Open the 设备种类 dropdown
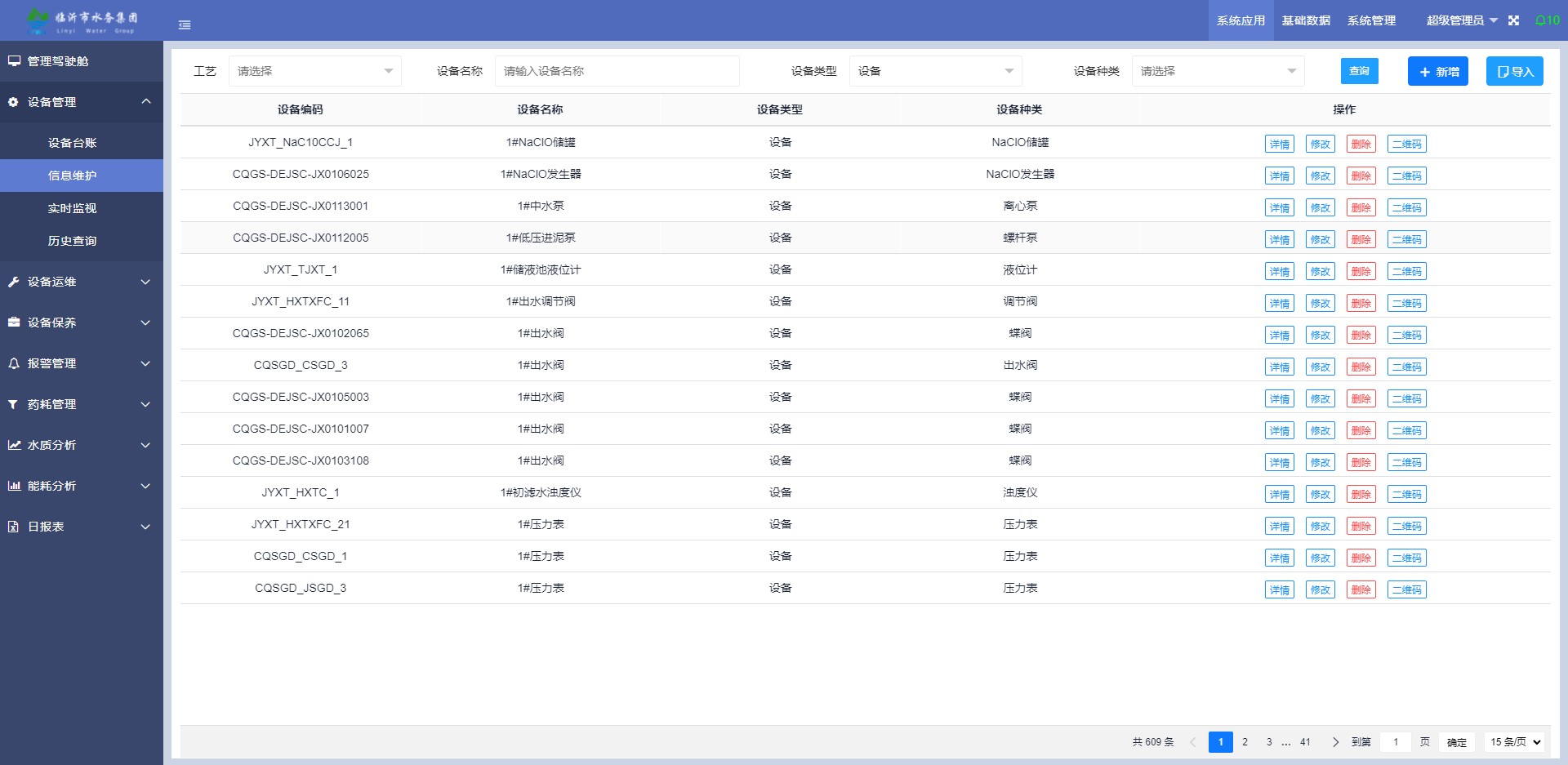 click(x=1218, y=71)
